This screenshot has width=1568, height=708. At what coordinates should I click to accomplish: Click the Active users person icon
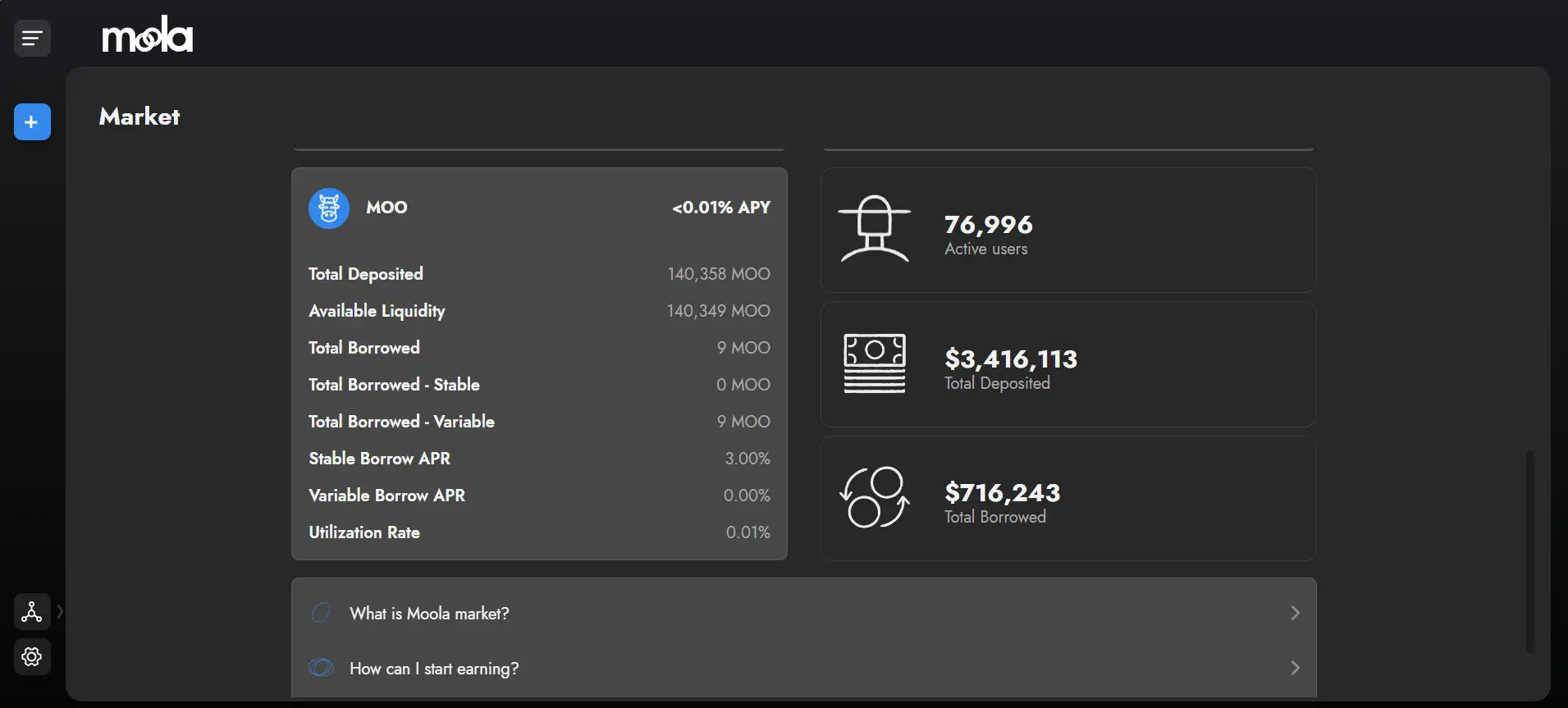[x=875, y=229]
